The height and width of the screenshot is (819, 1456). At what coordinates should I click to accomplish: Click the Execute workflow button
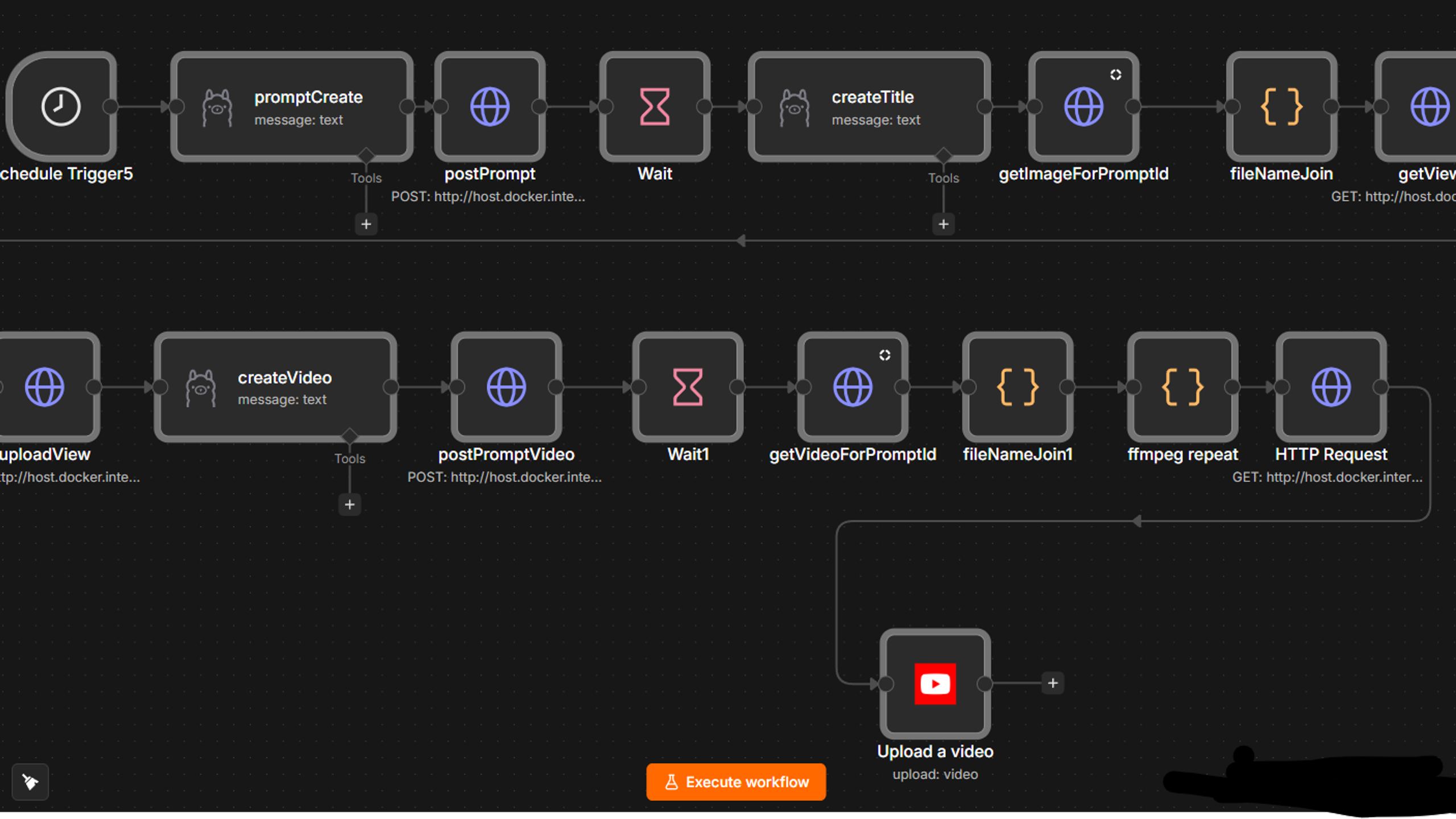[736, 782]
